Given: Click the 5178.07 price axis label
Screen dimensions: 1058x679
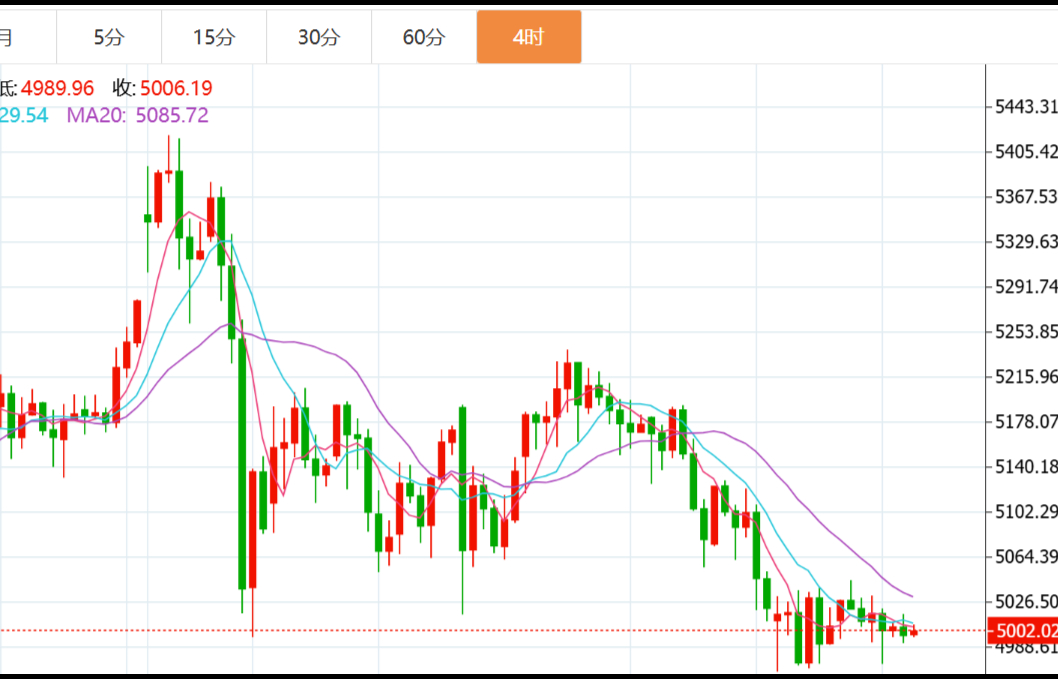Looking at the screenshot, I should click(x=1024, y=421).
